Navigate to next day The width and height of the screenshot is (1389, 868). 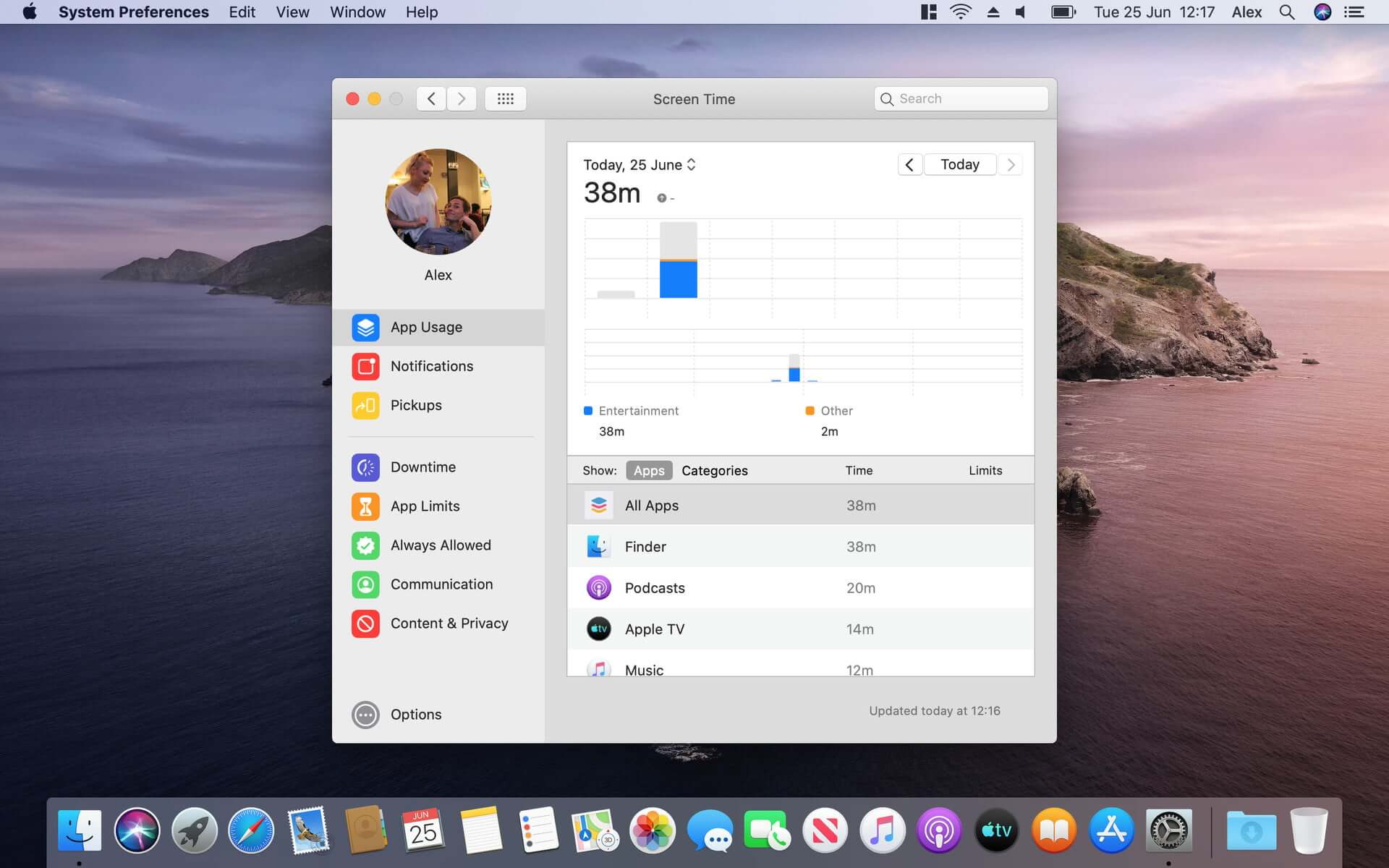[1011, 164]
